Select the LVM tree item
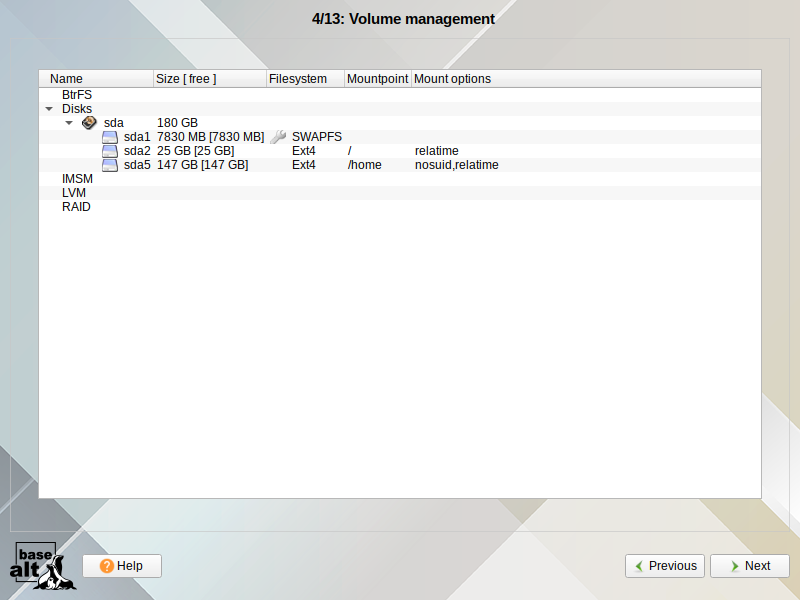The height and width of the screenshot is (600, 800). point(74,193)
